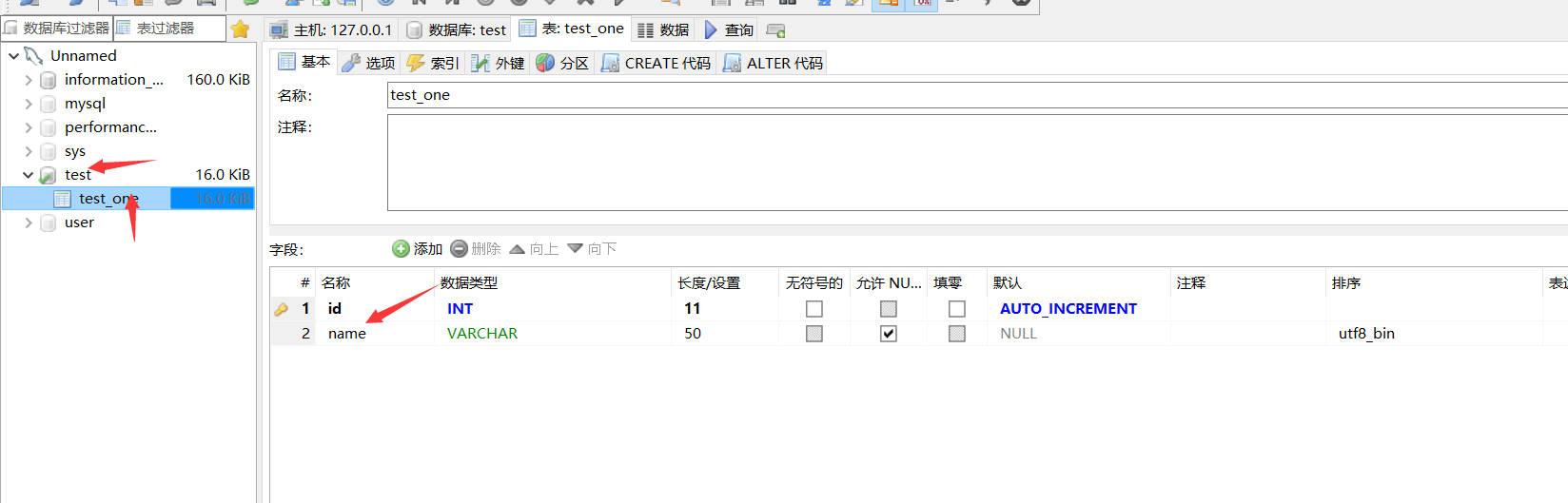
Task: Click the test_one table icon in tree
Action: tap(62, 199)
